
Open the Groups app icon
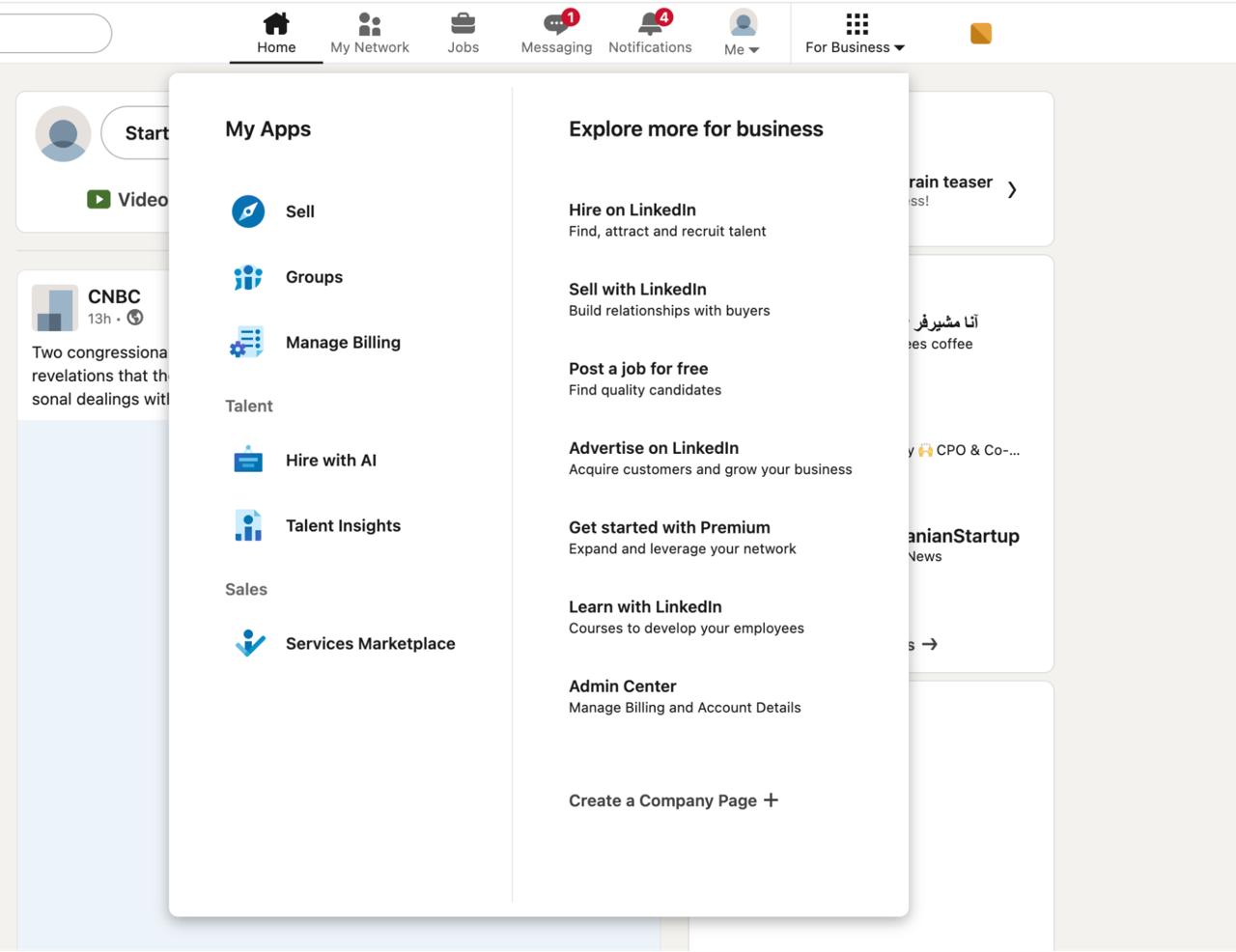click(248, 277)
